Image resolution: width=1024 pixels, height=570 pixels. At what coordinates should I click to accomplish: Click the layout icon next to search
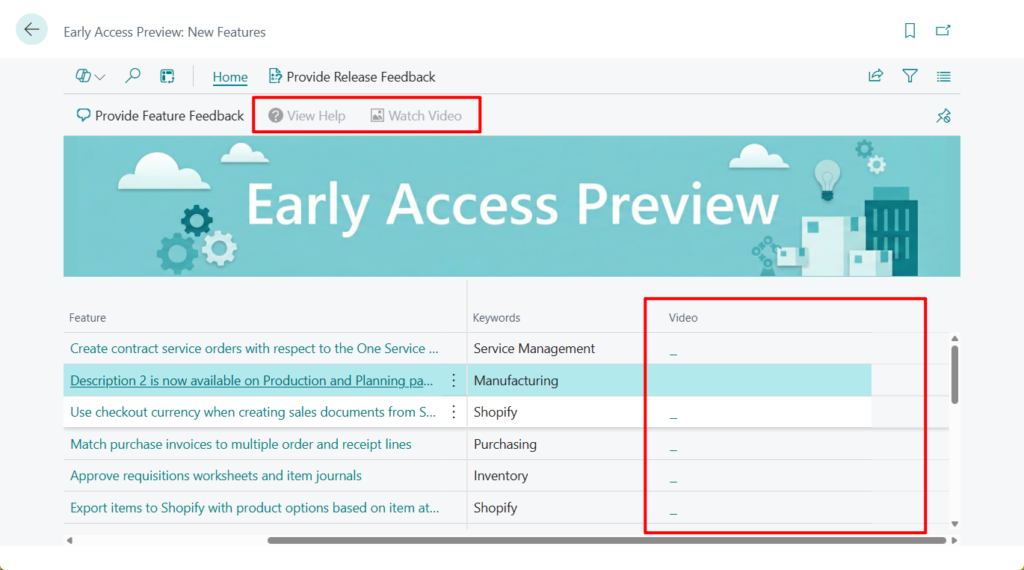(x=167, y=76)
